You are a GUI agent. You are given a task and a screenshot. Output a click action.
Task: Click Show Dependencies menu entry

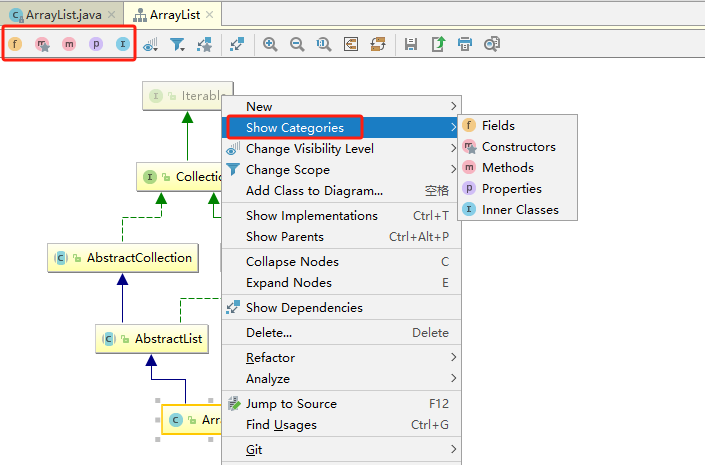(x=342, y=308)
